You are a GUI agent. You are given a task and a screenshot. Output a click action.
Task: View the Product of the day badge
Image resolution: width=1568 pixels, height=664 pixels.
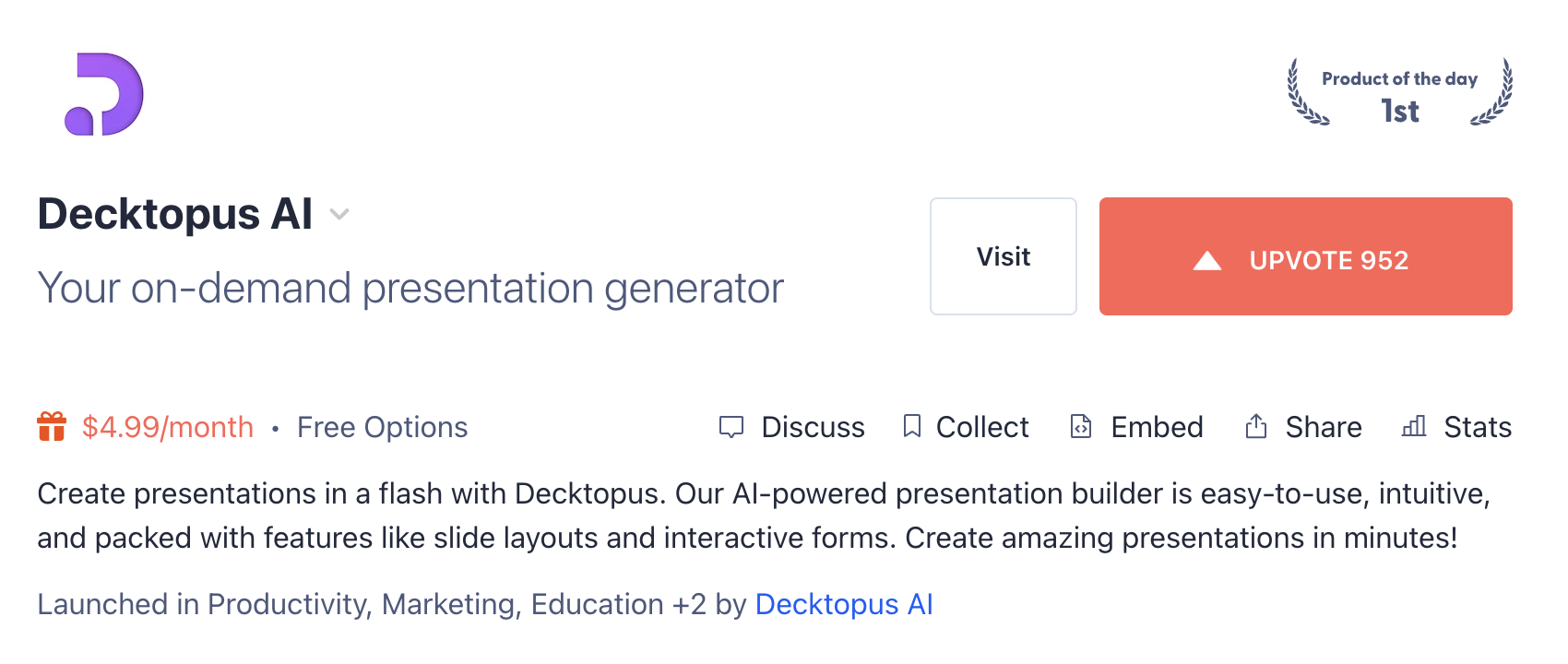pyautogui.click(x=1399, y=94)
